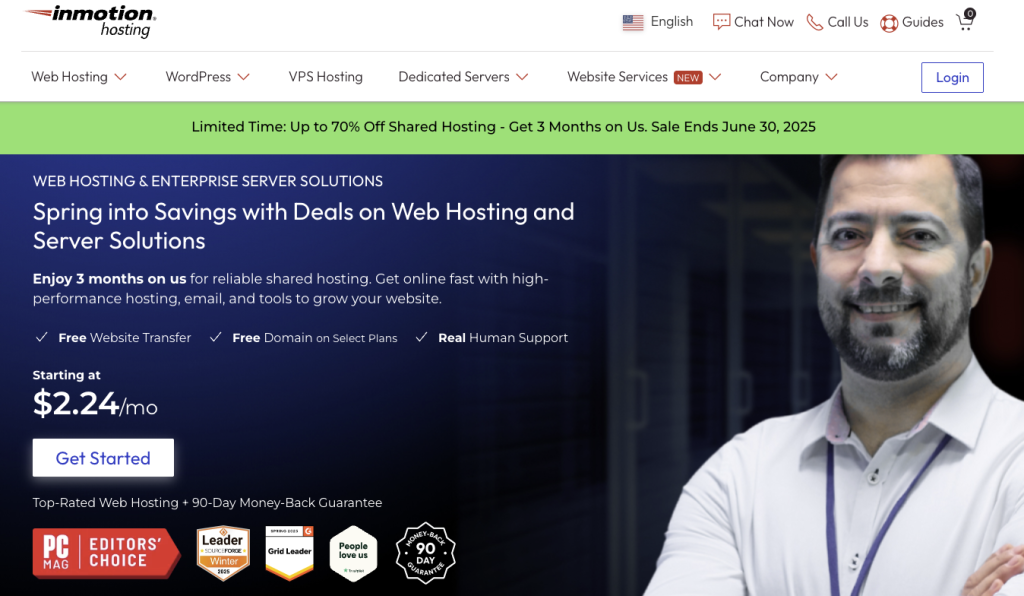Click the People love us badge
1024x596 pixels.
353,553
